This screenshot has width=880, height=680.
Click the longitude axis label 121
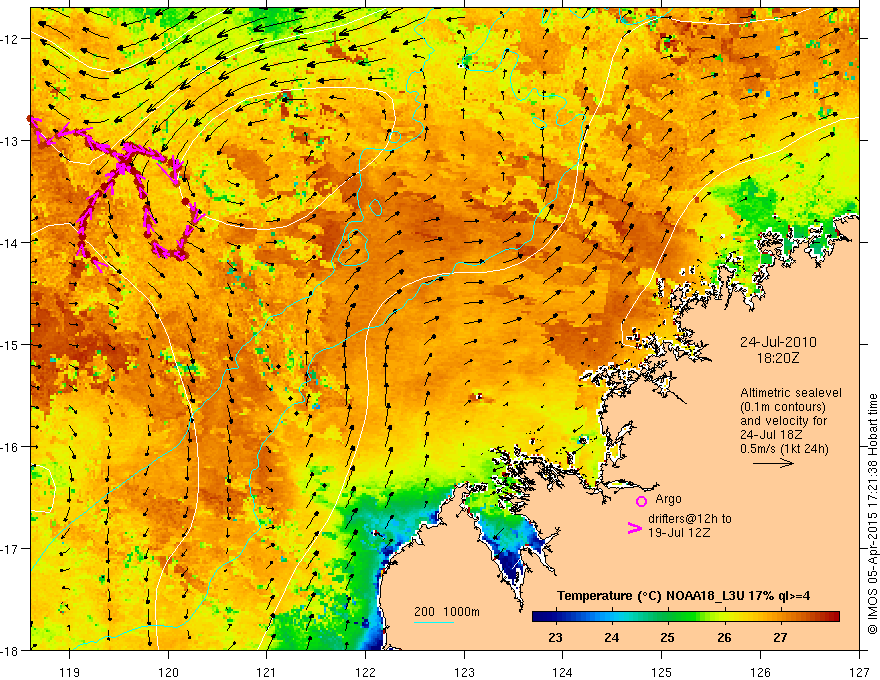click(x=267, y=672)
